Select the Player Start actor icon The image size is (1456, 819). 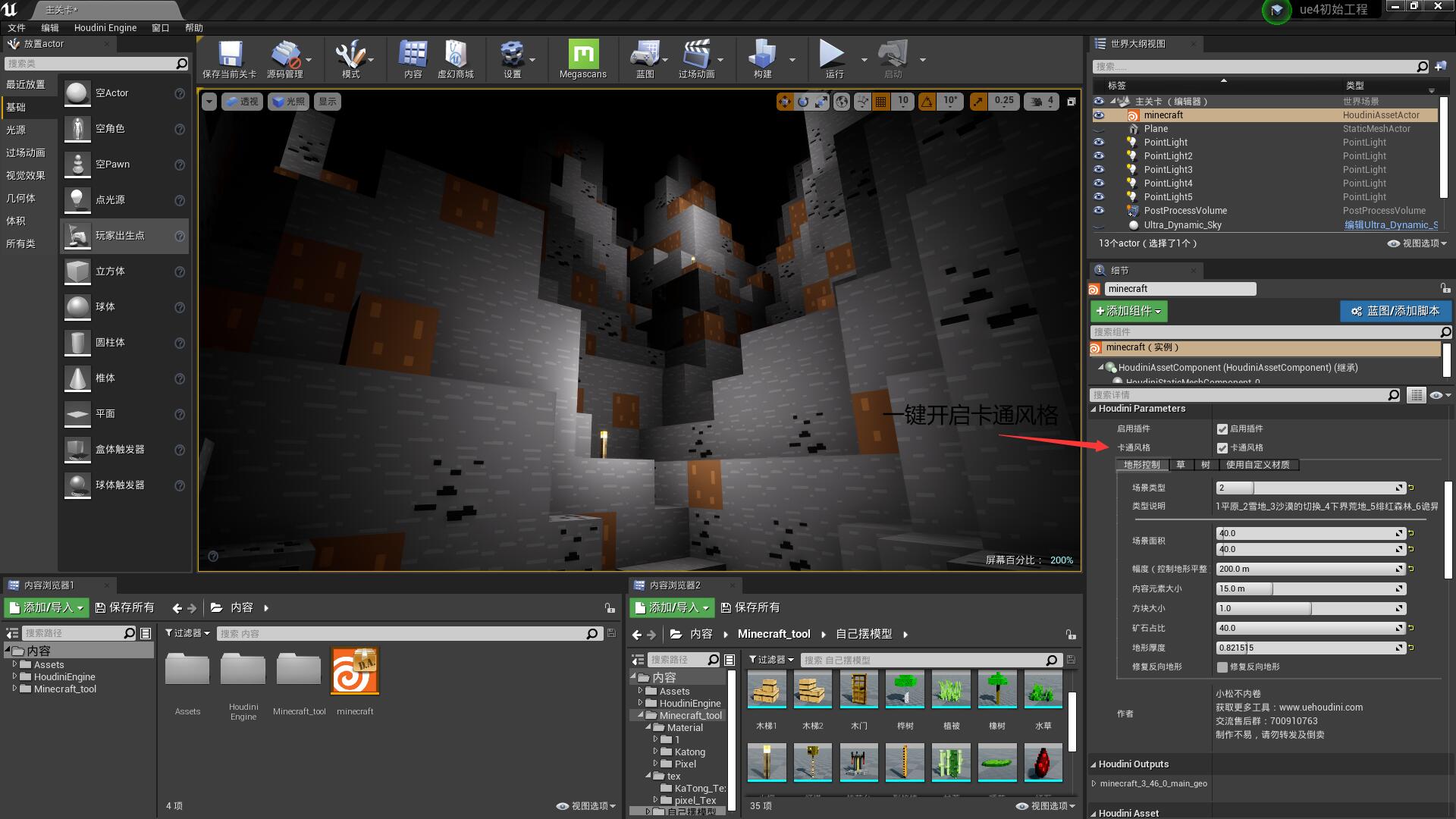[77, 236]
